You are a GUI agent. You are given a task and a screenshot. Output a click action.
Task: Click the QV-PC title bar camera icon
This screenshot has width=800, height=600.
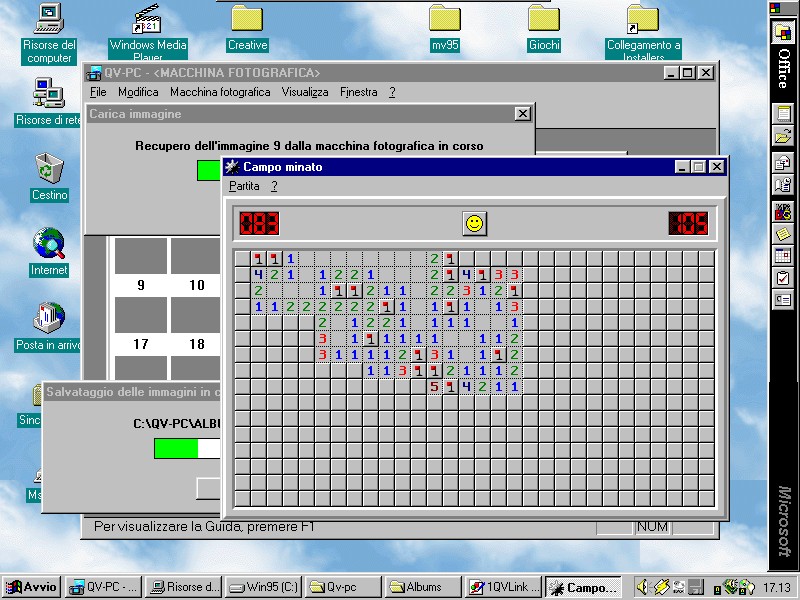coord(94,73)
